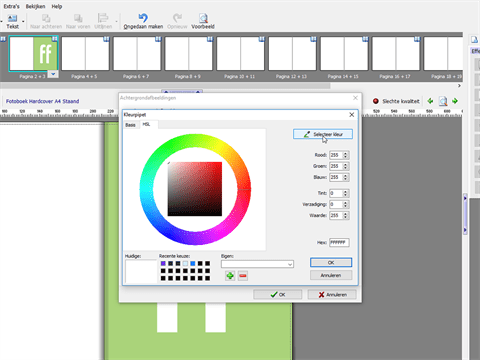This screenshot has width=480, height=360.
Task: Expand the Tekst tool dropdown arrow
Action: click(x=23, y=22)
